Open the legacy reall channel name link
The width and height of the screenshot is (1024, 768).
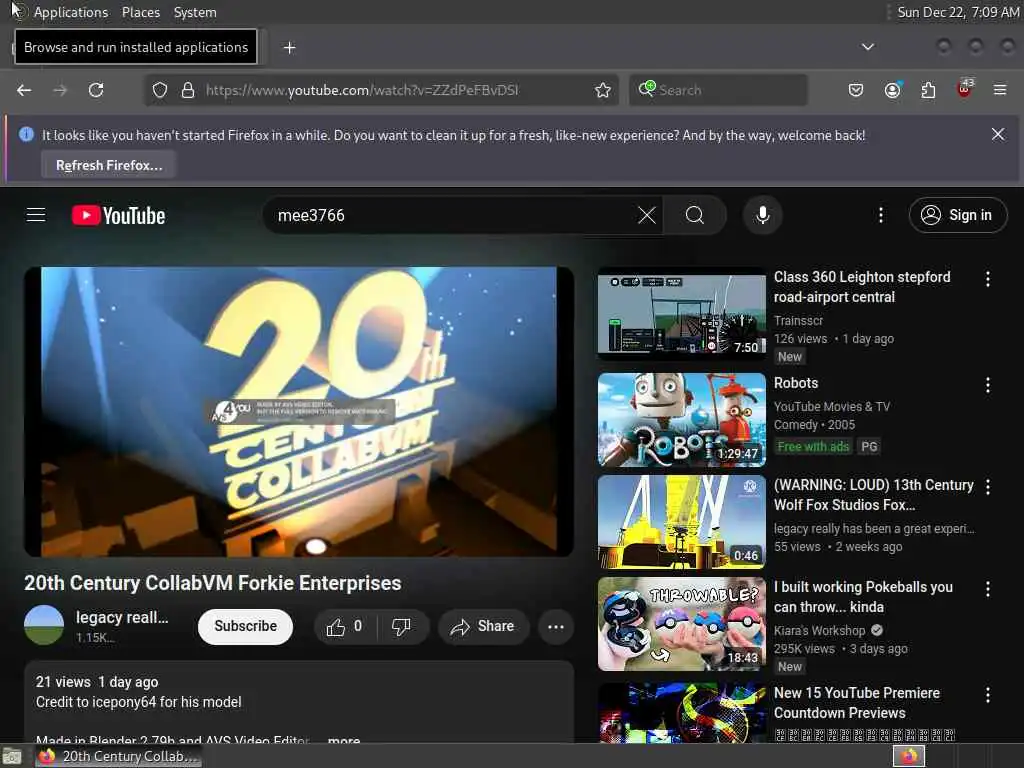coord(122,618)
